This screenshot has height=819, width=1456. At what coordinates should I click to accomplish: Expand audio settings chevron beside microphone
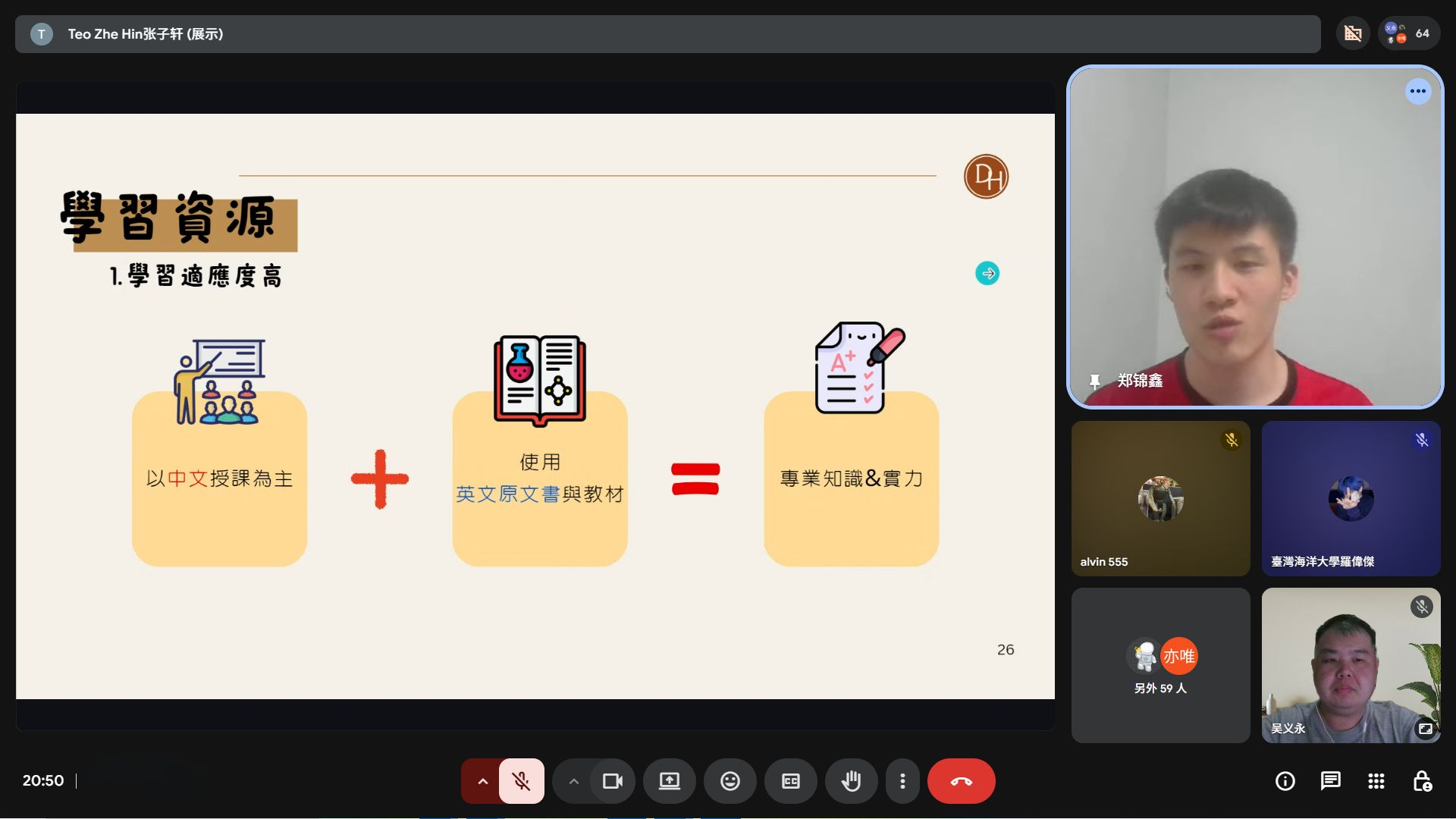coord(482,781)
